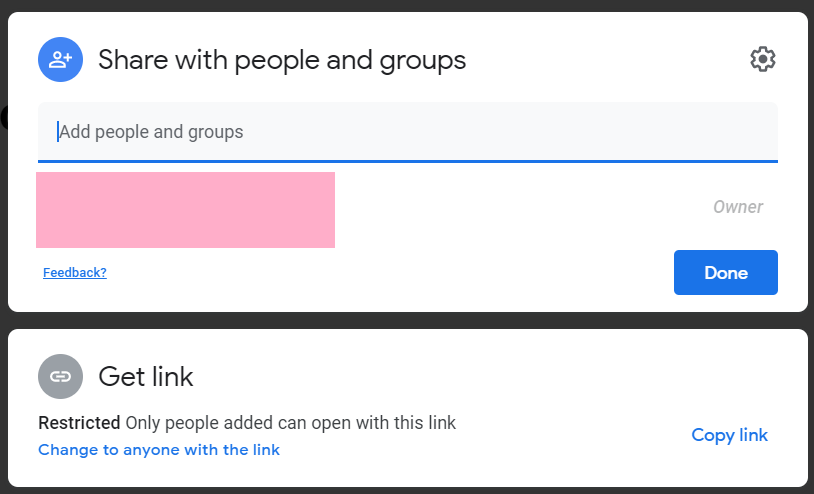Open sharing settings via the gear icon
The width and height of the screenshot is (814, 494).
[763, 59]
